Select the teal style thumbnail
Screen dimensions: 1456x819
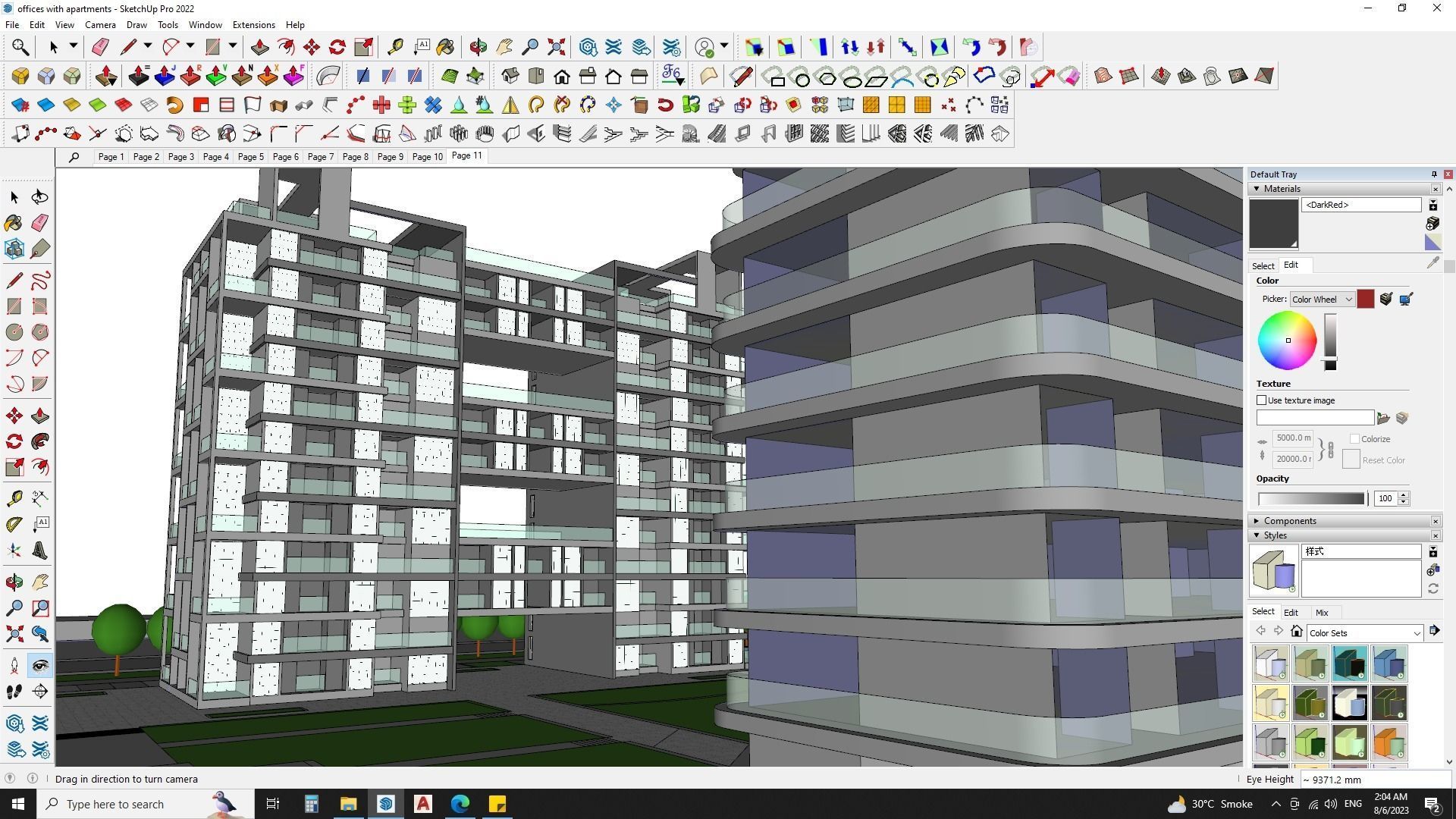pos(1350,664)
